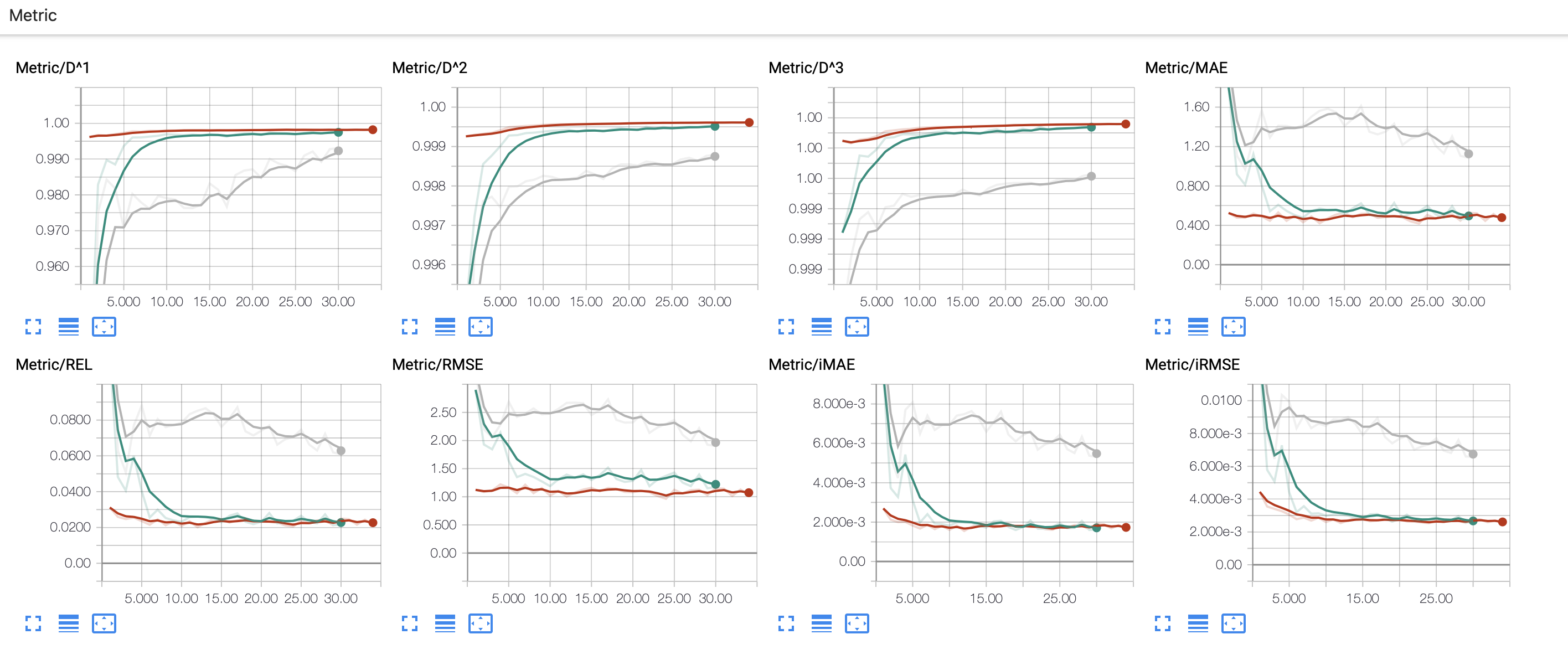Expand the Metric/MAE chart to full size
The image size is (1568, 660).
1163,327
